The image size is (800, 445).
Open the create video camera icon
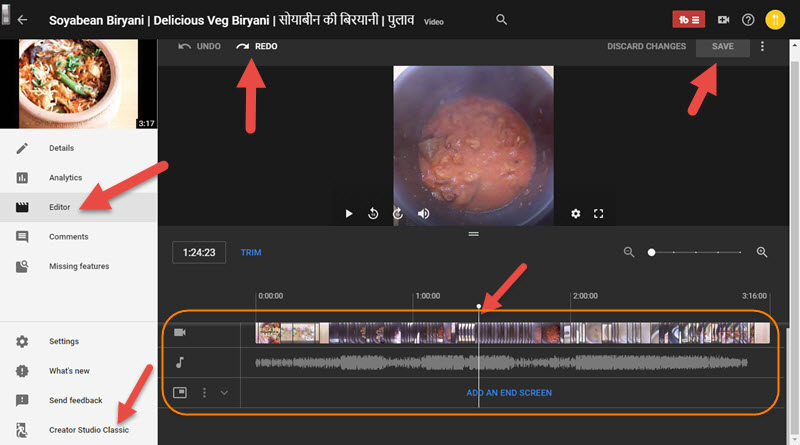coord(723,20)
